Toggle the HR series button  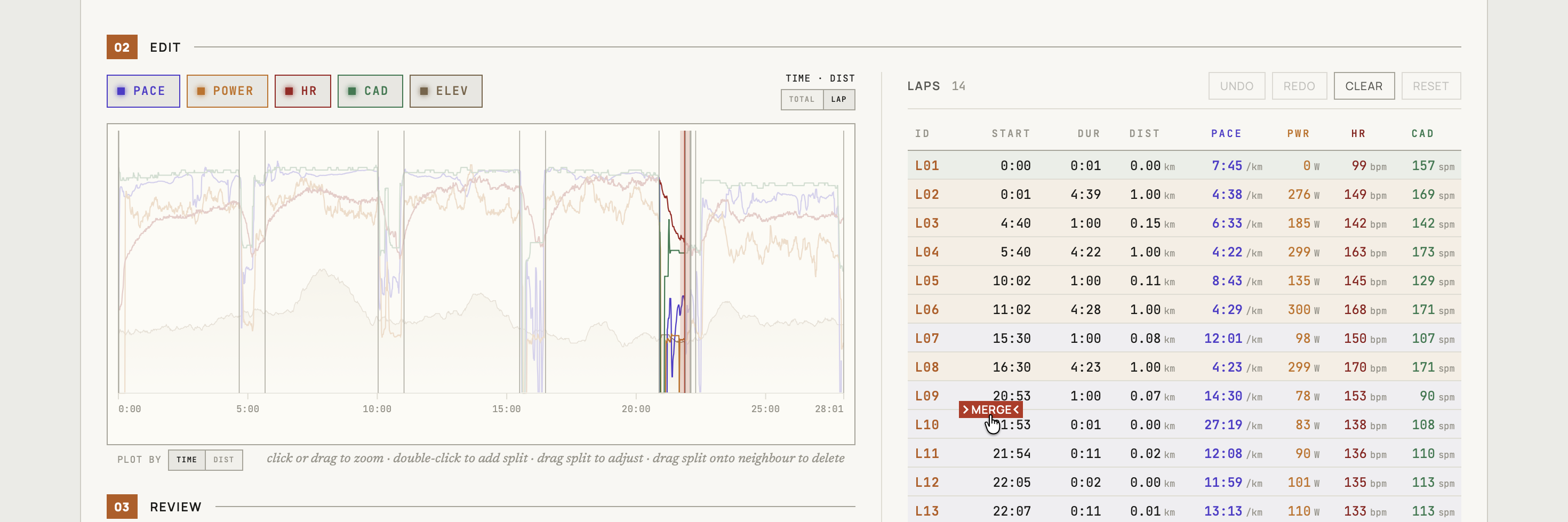pyautogui.click(x=302, y=91)
